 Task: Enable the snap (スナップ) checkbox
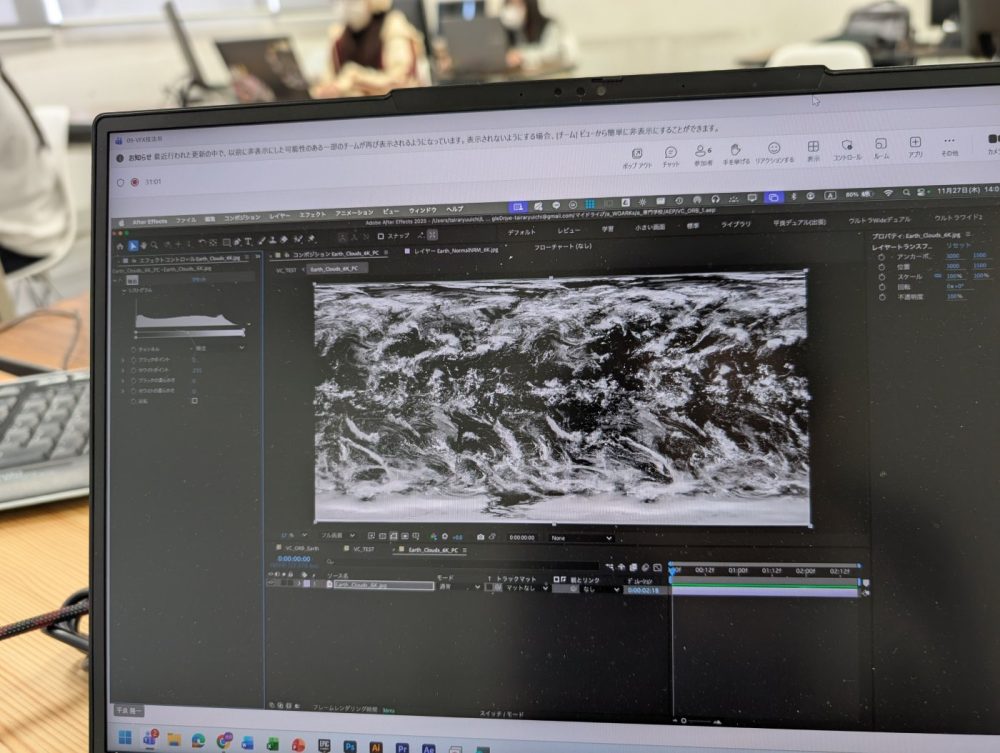point(379,237)
